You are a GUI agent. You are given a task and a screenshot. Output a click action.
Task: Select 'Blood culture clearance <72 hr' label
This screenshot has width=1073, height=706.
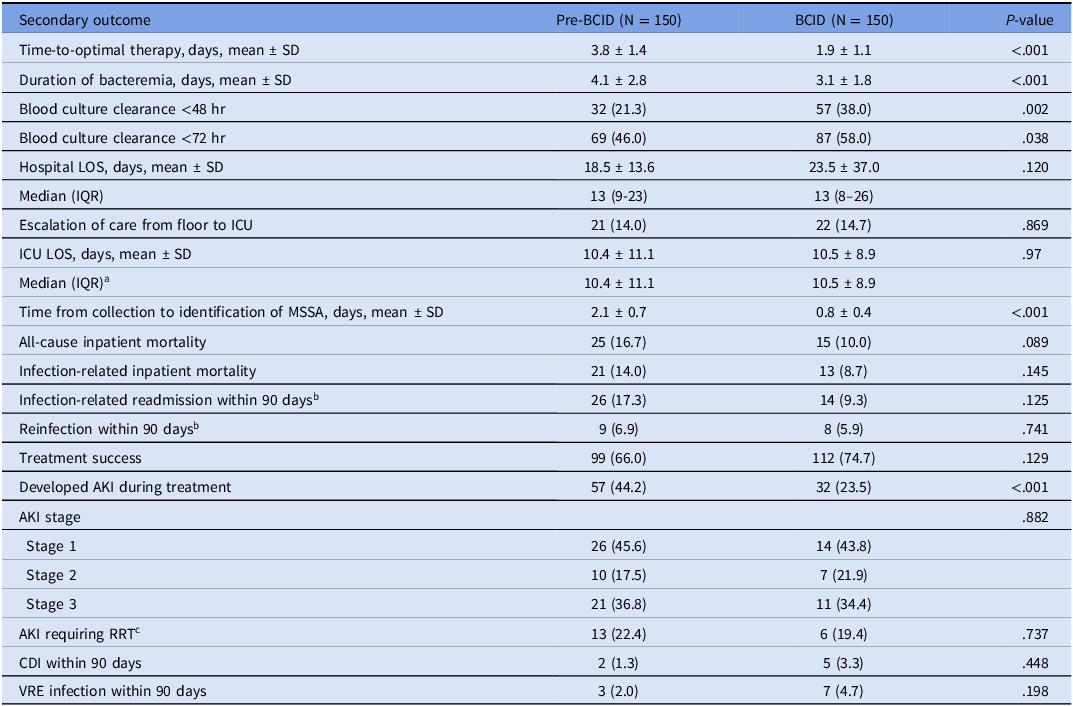(122, 138)
